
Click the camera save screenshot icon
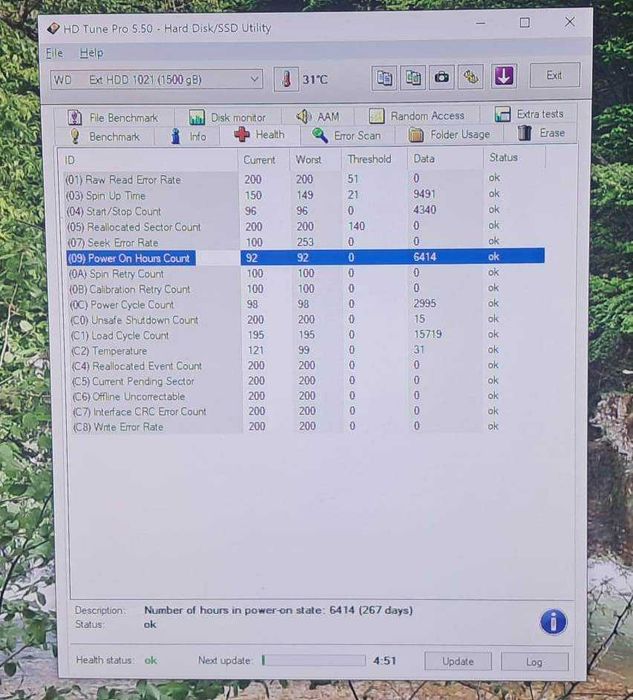[x=441, y=77]
